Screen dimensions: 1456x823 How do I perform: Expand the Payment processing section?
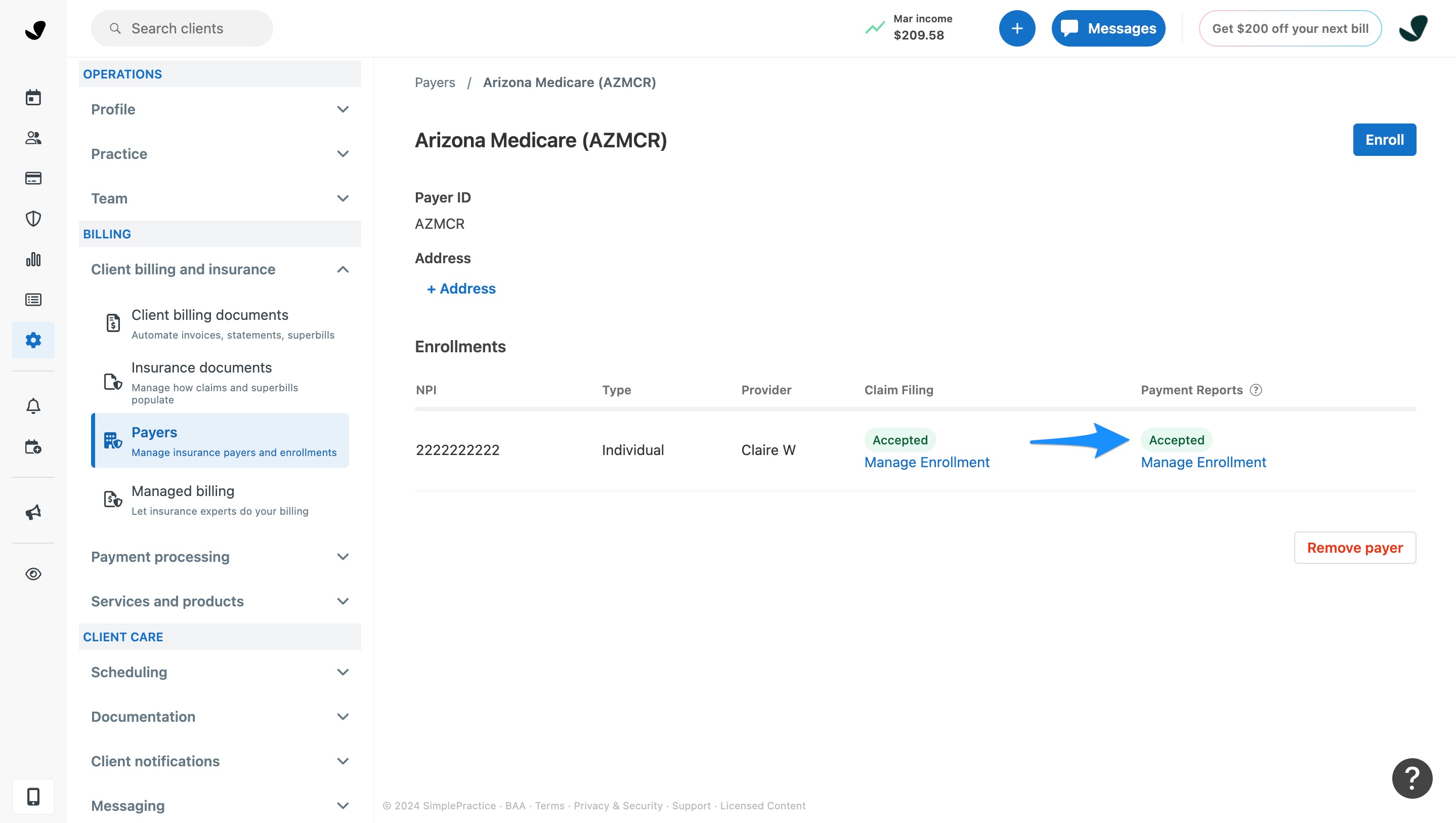tap(220, 557)
